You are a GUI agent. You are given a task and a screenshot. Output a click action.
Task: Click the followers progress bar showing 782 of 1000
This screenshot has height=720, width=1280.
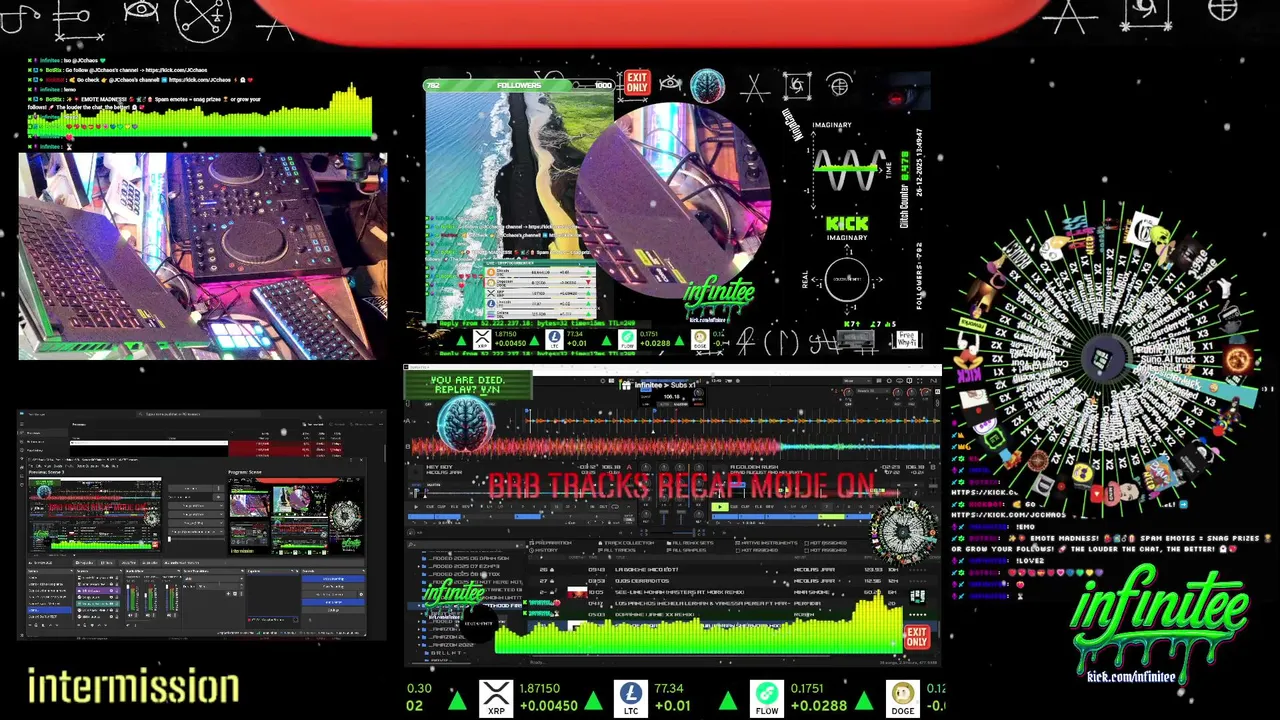pos(519,86)
